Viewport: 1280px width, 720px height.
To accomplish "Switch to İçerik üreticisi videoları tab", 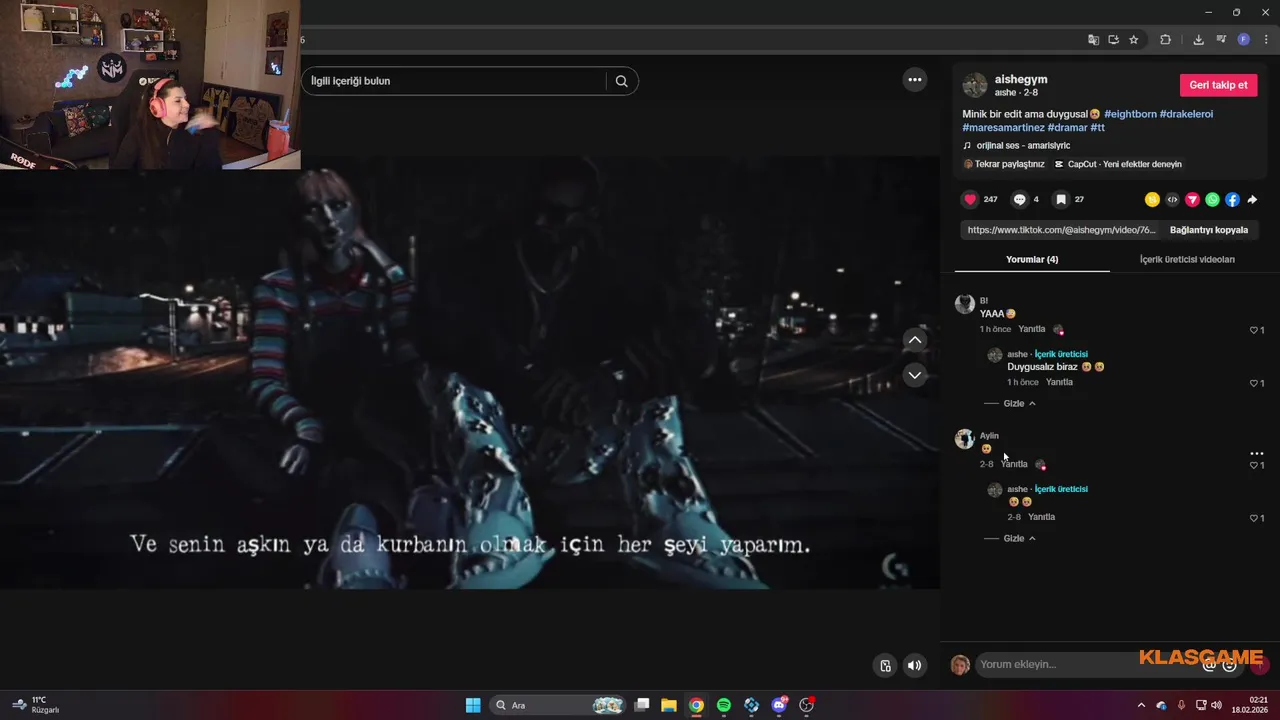I will coord(1187,259).
